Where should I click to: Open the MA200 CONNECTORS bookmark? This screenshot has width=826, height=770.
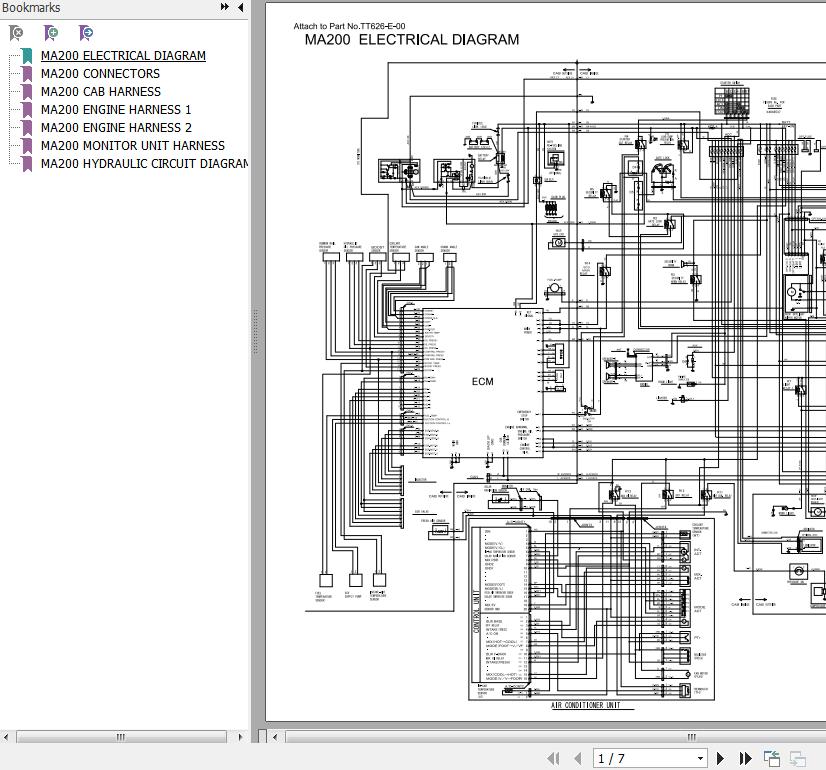pos(100,74)
